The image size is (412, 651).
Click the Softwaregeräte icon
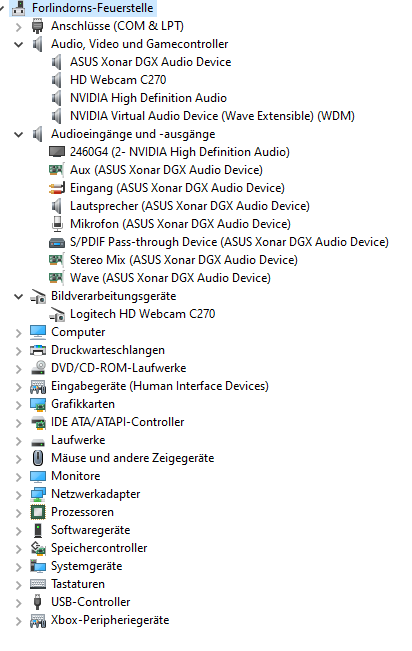pyautogui.click(x=38, y=531)
